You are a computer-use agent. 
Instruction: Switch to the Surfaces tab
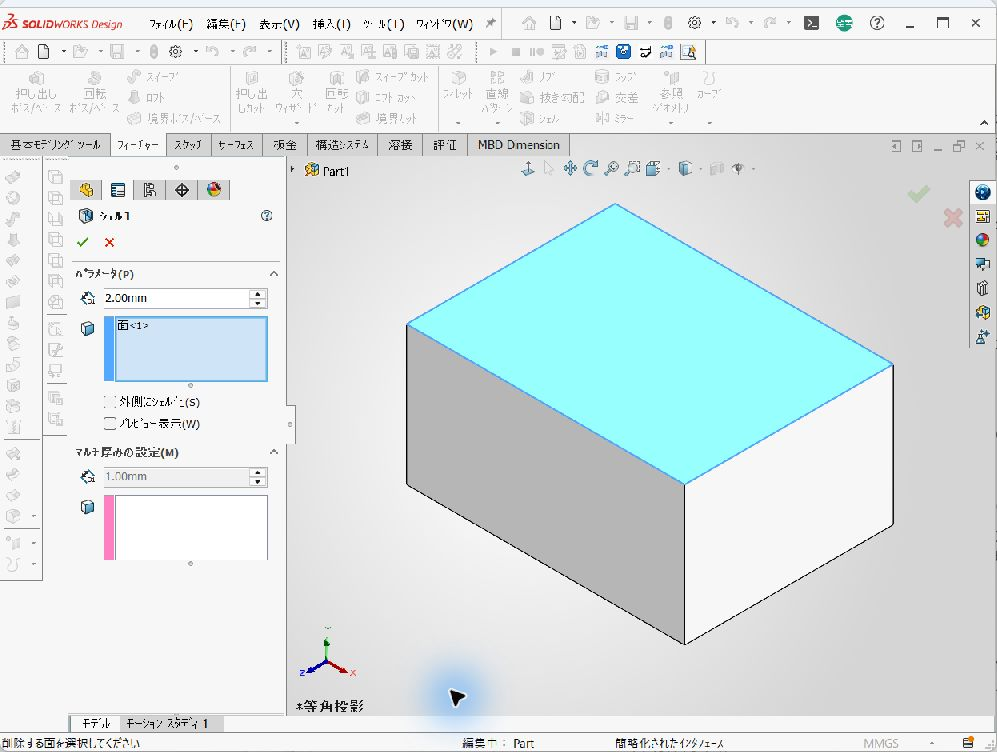click(x=235, y=145)
